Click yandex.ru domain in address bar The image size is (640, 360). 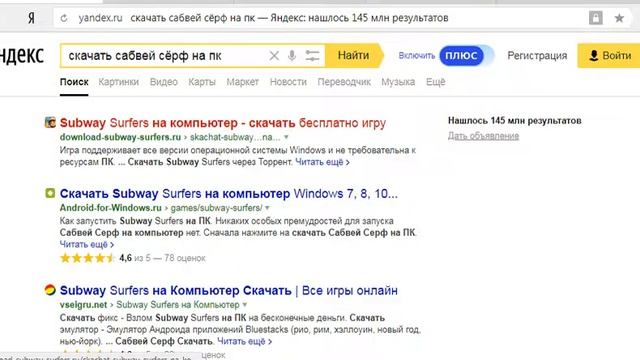tap(100, 18)
